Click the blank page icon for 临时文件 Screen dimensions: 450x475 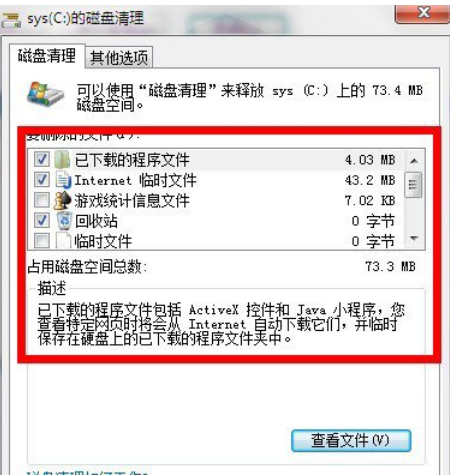[63, 240]
